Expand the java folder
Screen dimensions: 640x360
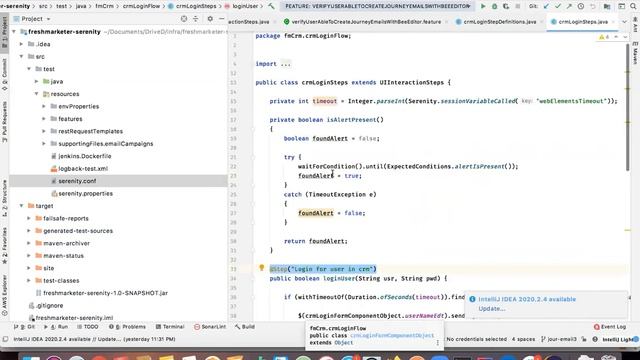pos(36,81)
